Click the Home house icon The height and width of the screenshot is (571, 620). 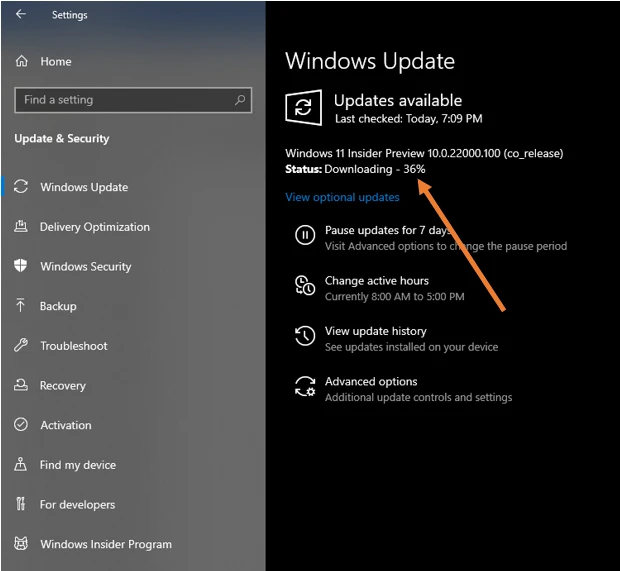point(21,61)
